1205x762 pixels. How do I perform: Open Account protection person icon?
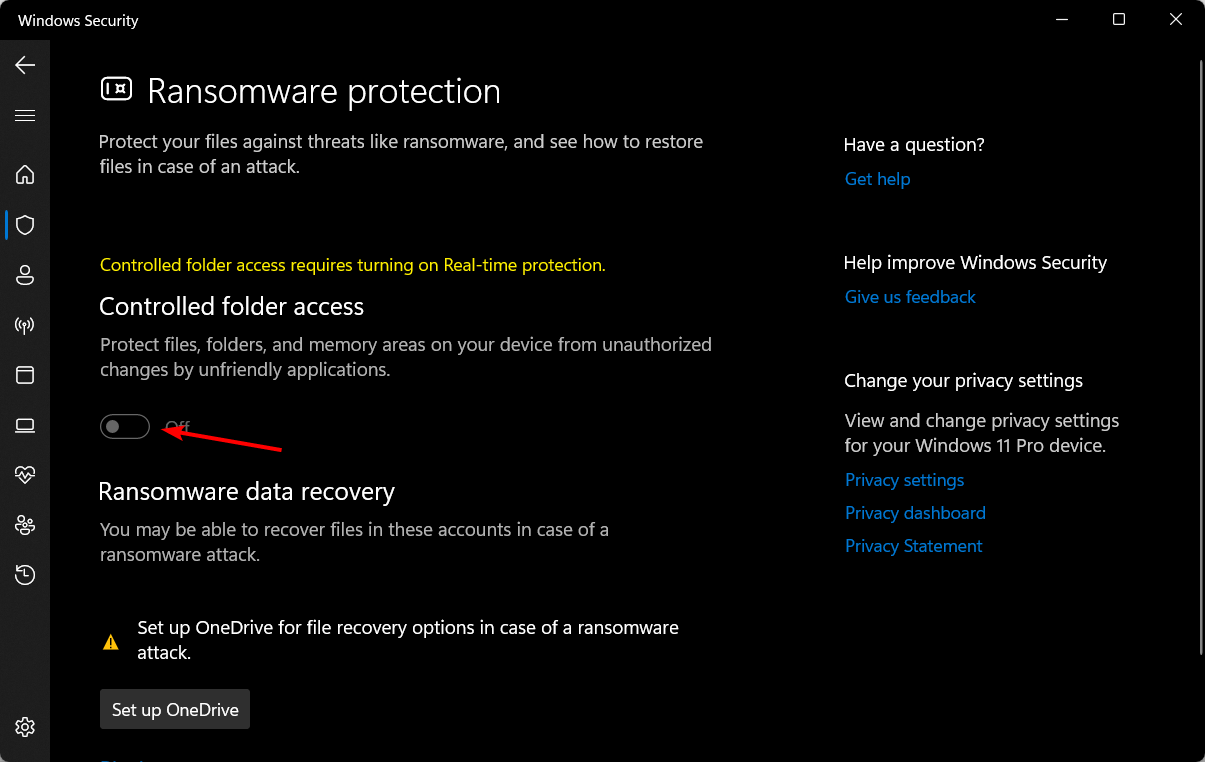25,275
